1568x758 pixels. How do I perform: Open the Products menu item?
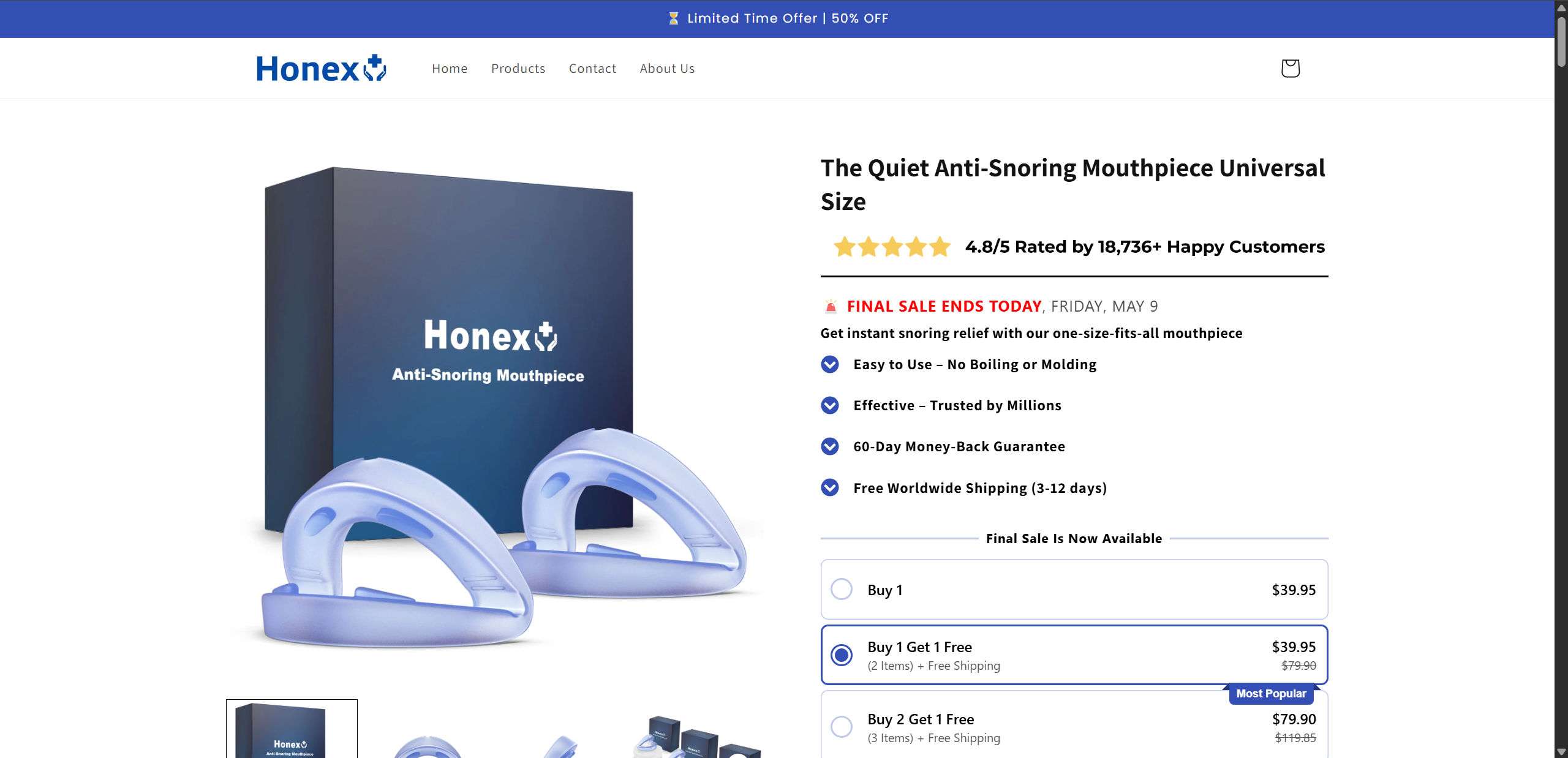(x=518, y=69)
